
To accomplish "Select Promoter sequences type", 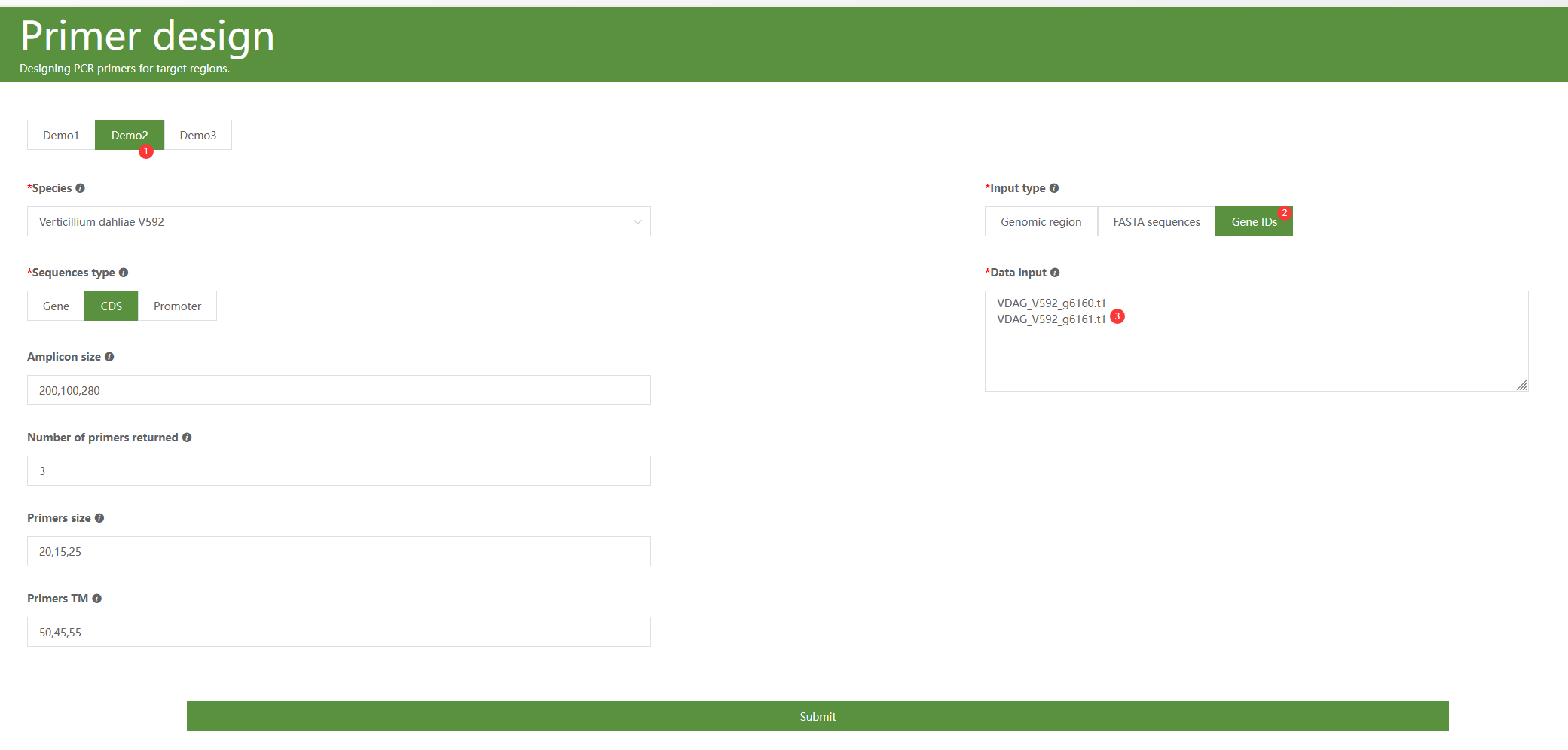I will point(177,306).
